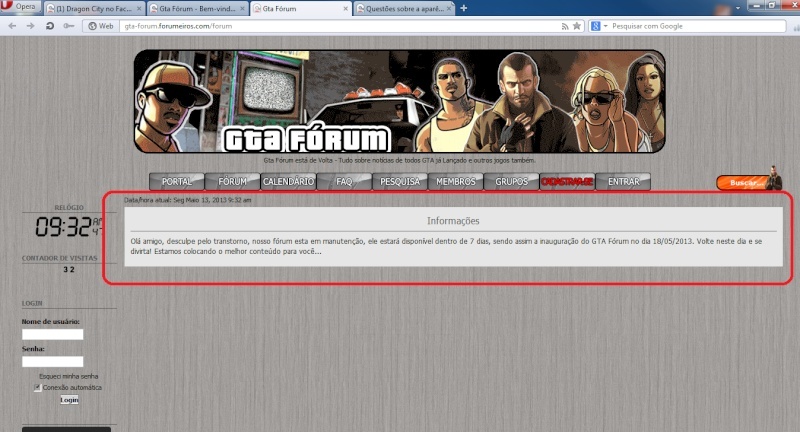The height and width of the screenshot is (432, 800).
Task: Go back with the browser back arrow
Action: click(x=12, y=26)
